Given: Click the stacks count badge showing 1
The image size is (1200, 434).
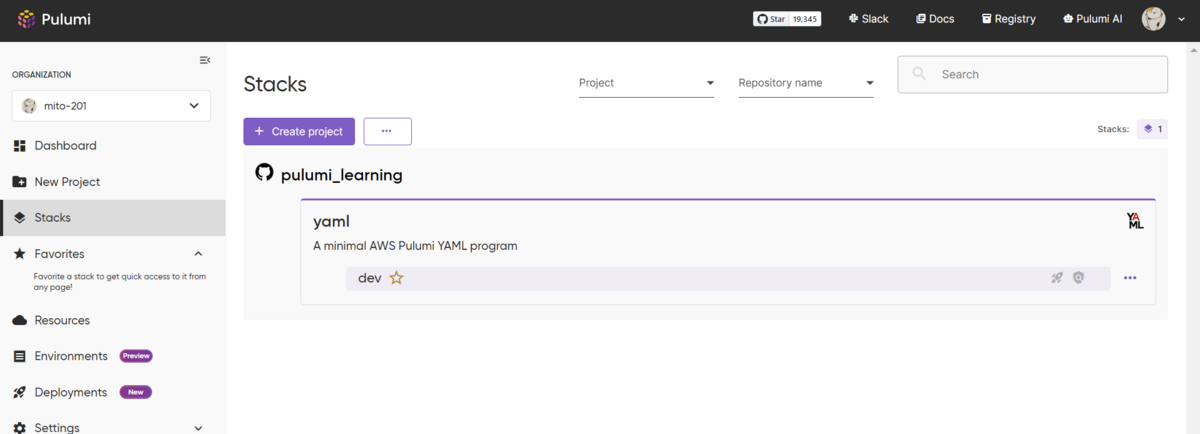Looking at the screenshot, I should coord(1153,129).
